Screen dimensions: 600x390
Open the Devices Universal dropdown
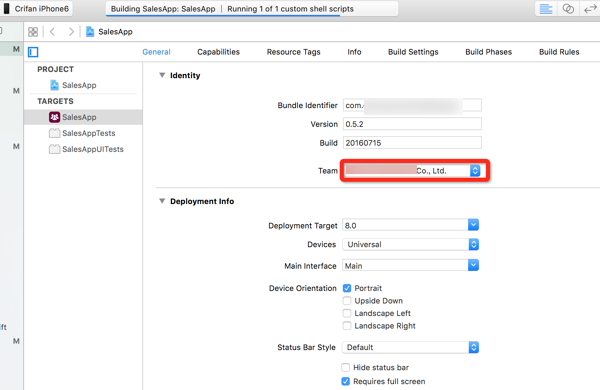tap(411, 245)
